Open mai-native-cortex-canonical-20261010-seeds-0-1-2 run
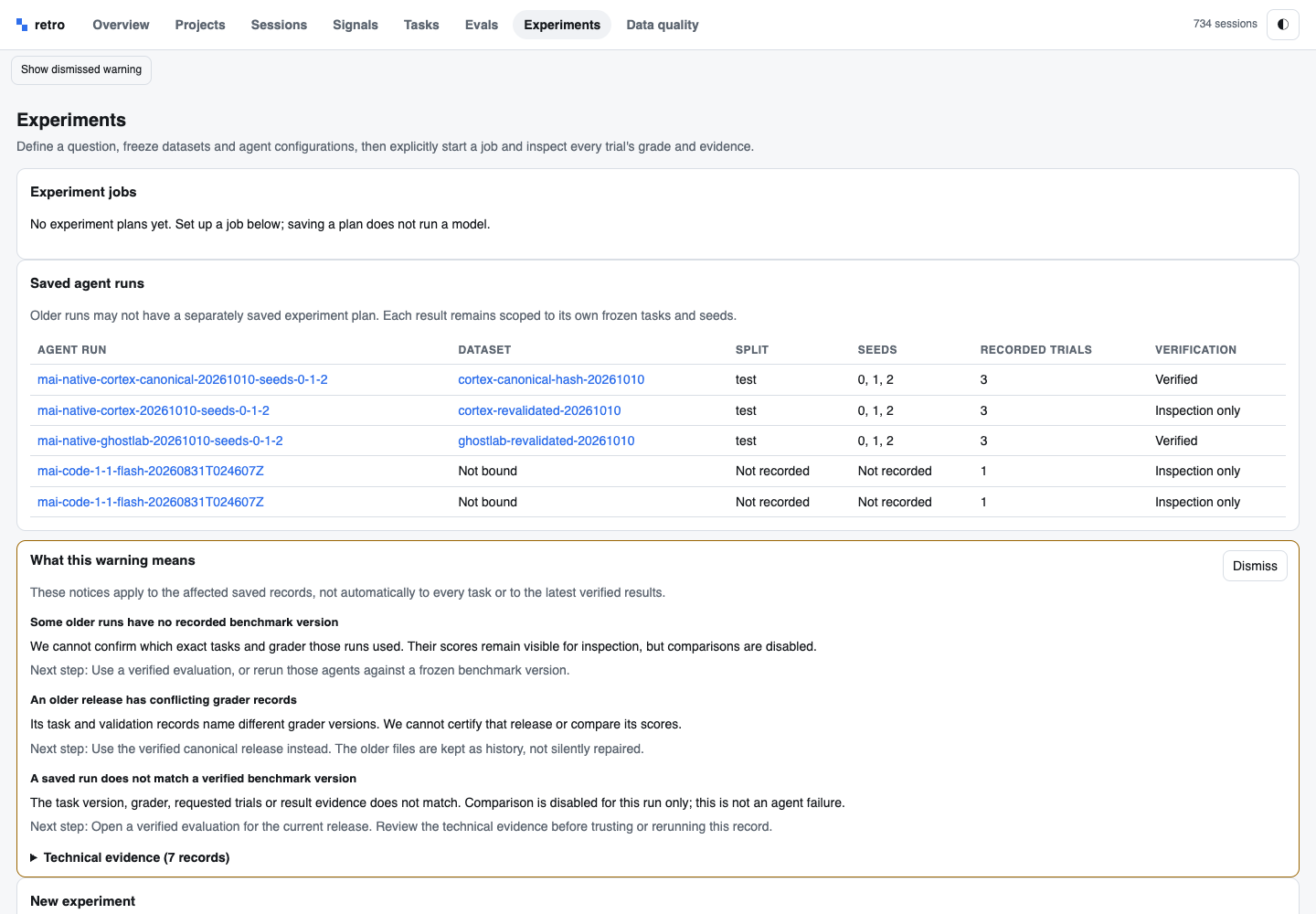Viewport: 1316px width, 914px height. [183, 379]
